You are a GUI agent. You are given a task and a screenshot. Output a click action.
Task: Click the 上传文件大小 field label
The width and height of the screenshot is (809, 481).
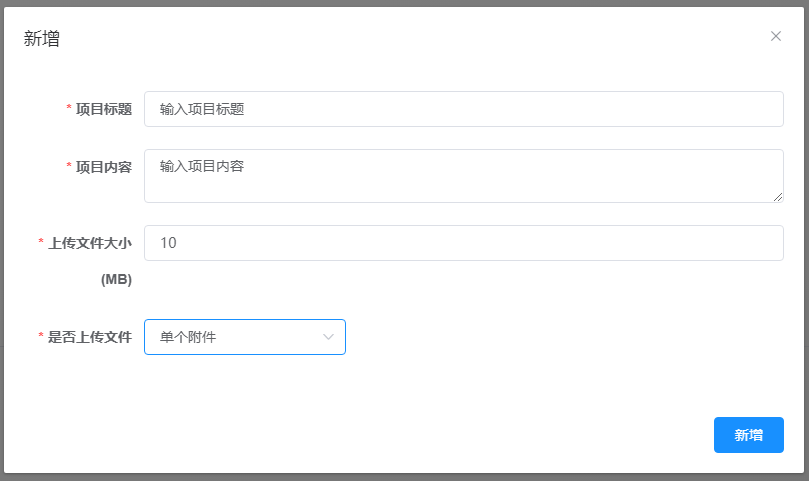pyautogui.click(x=90, y=243)
